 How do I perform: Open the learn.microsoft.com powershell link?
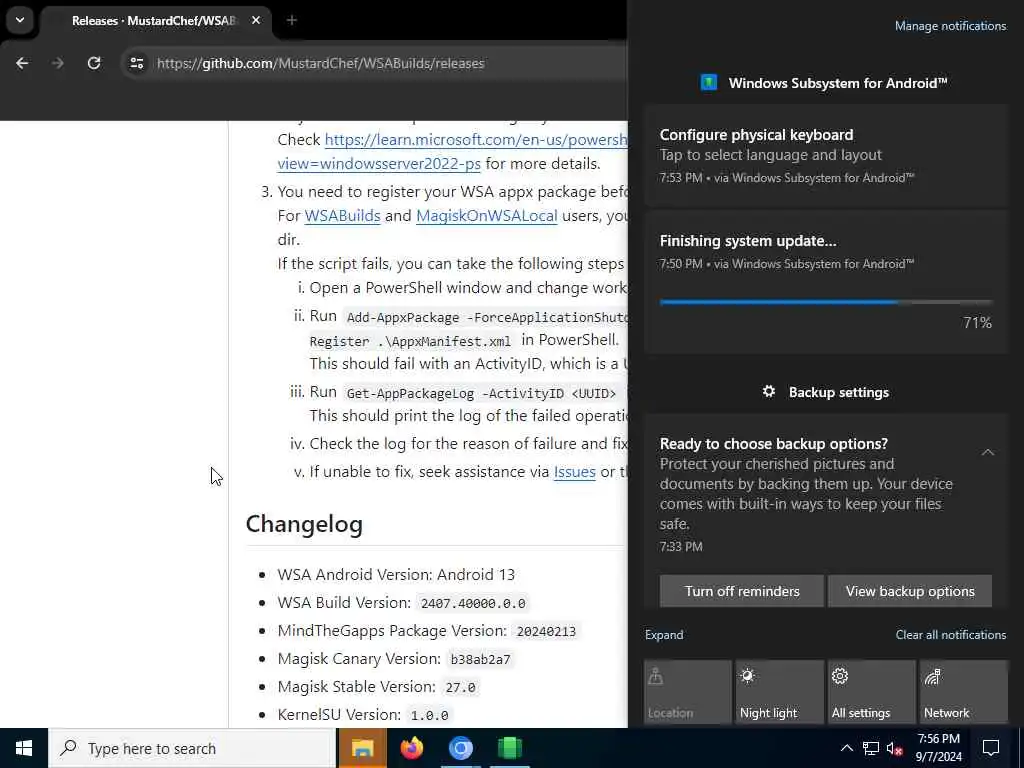pyautogui.click(x=475, y=140)
